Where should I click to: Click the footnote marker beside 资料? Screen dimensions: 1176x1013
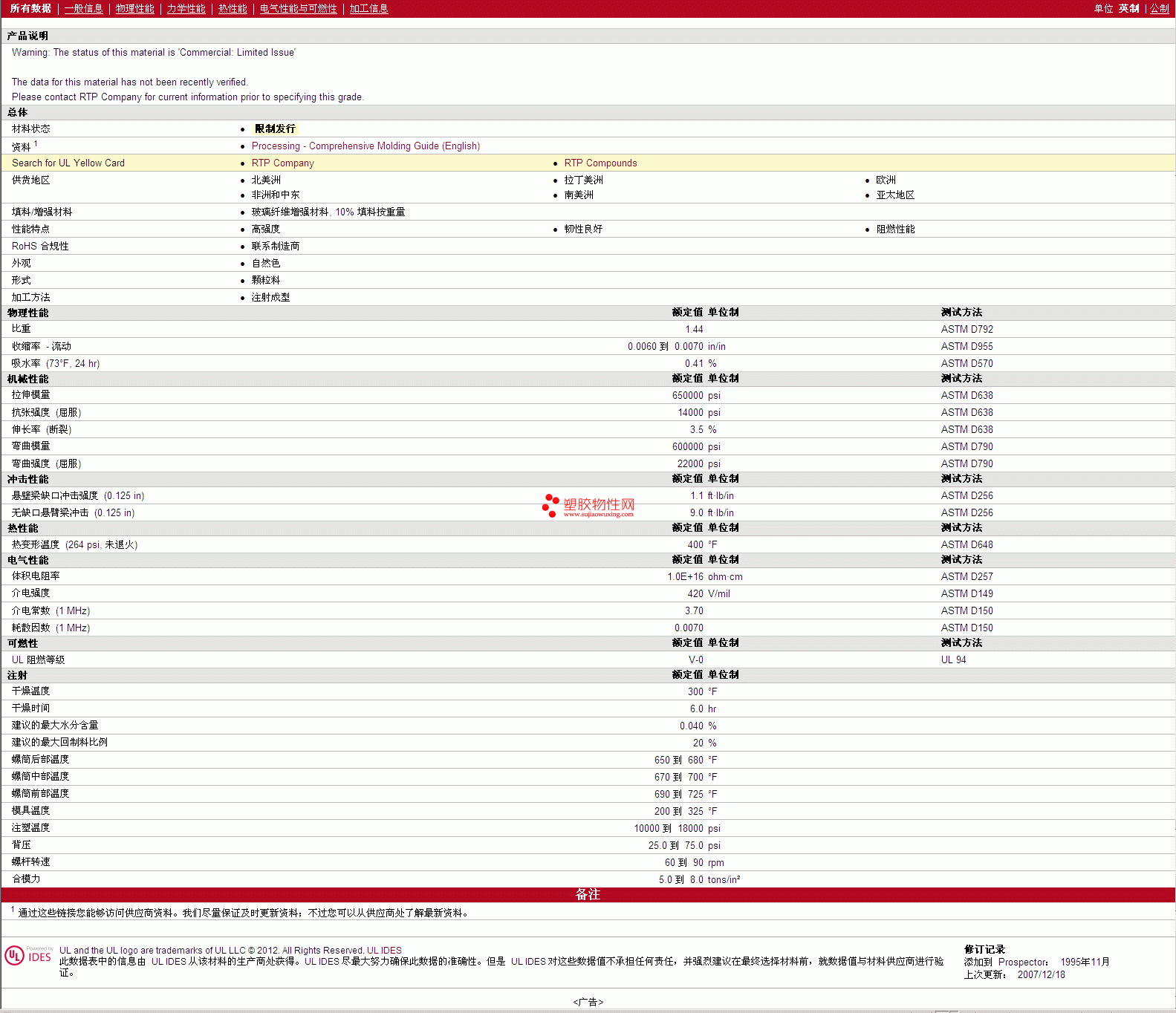[36, 144]
